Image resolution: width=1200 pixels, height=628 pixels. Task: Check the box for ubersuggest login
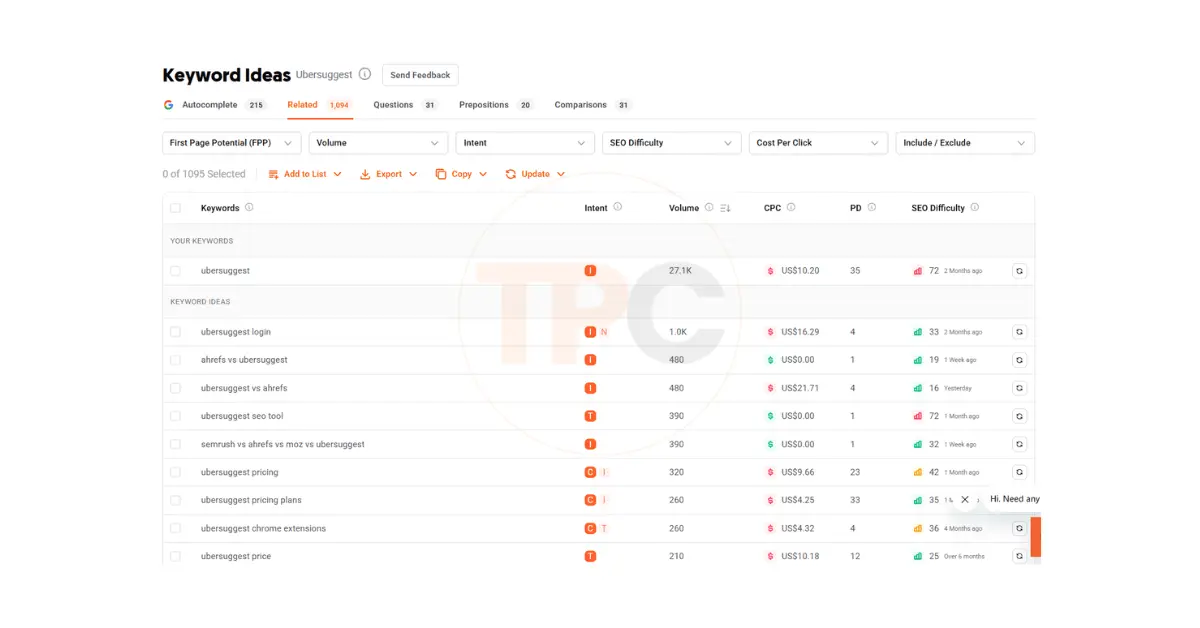[x=176, y=332]
